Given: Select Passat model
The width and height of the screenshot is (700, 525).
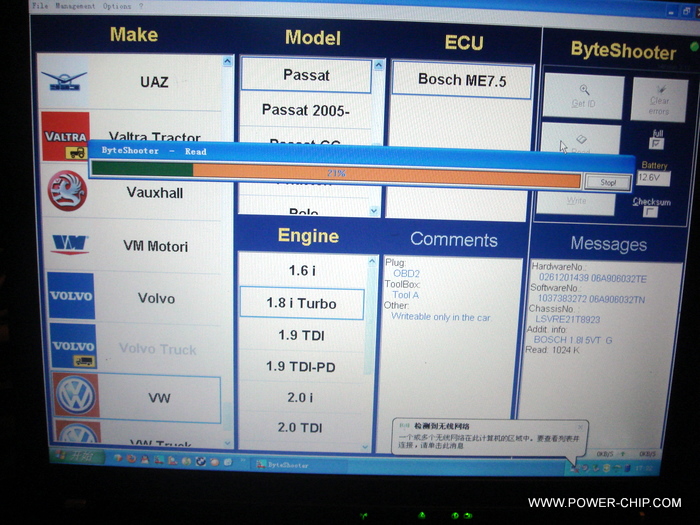Looking at the screenshot, I should pos(306,75).
